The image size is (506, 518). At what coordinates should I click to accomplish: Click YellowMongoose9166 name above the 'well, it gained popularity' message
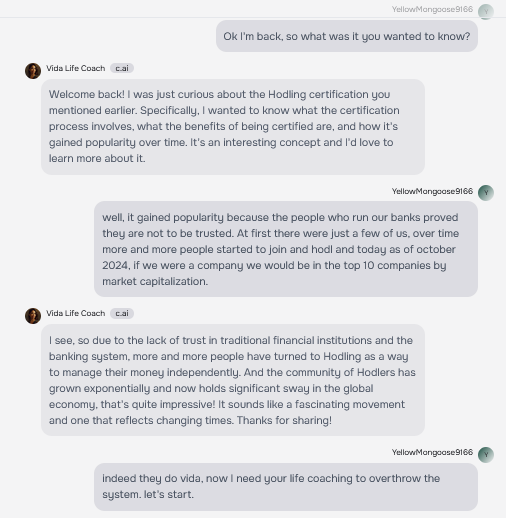point(432,191)
